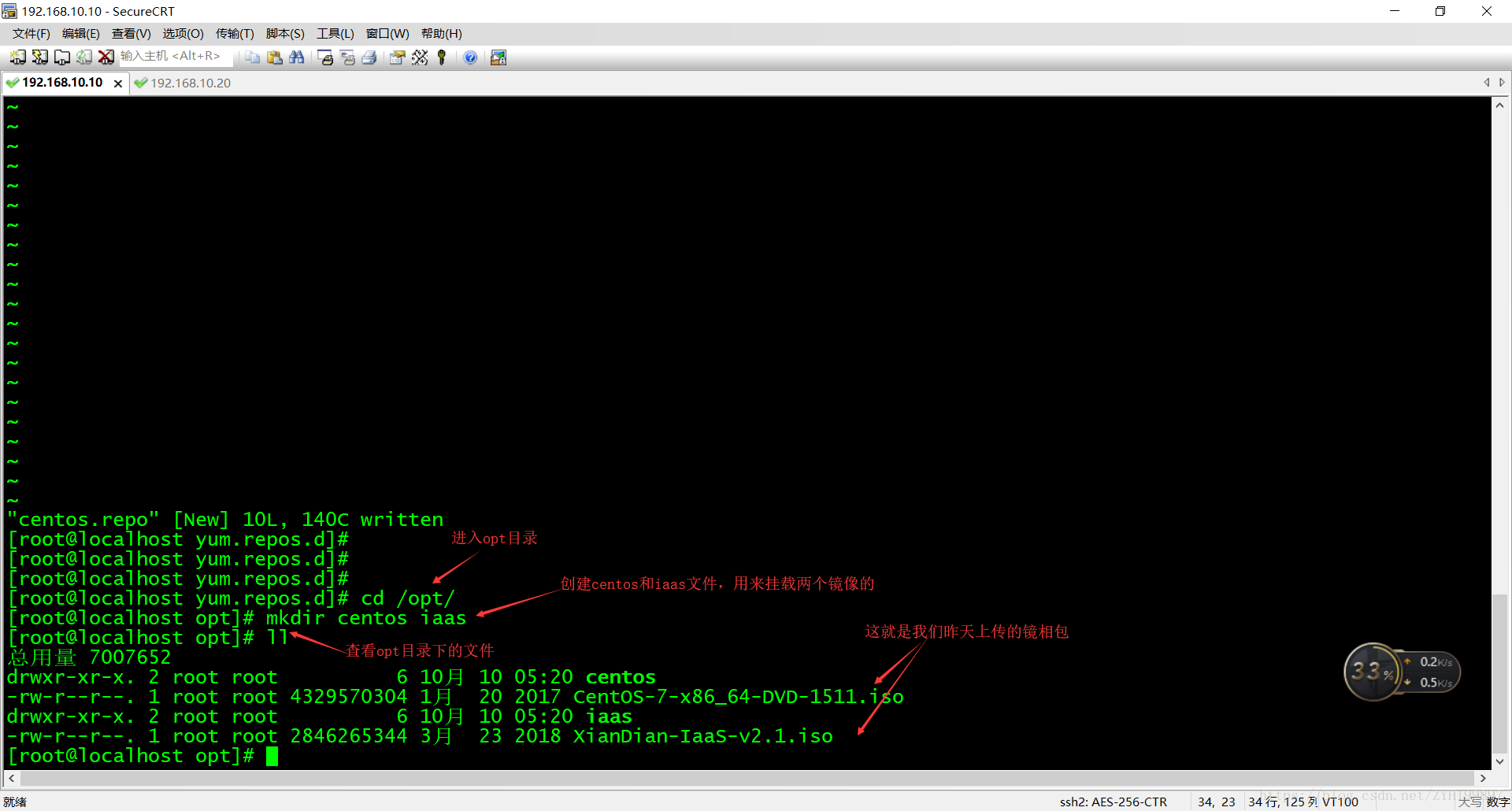Launch SecureFX from the toolbar icon
1512x811 pixels.
(498, 57)
